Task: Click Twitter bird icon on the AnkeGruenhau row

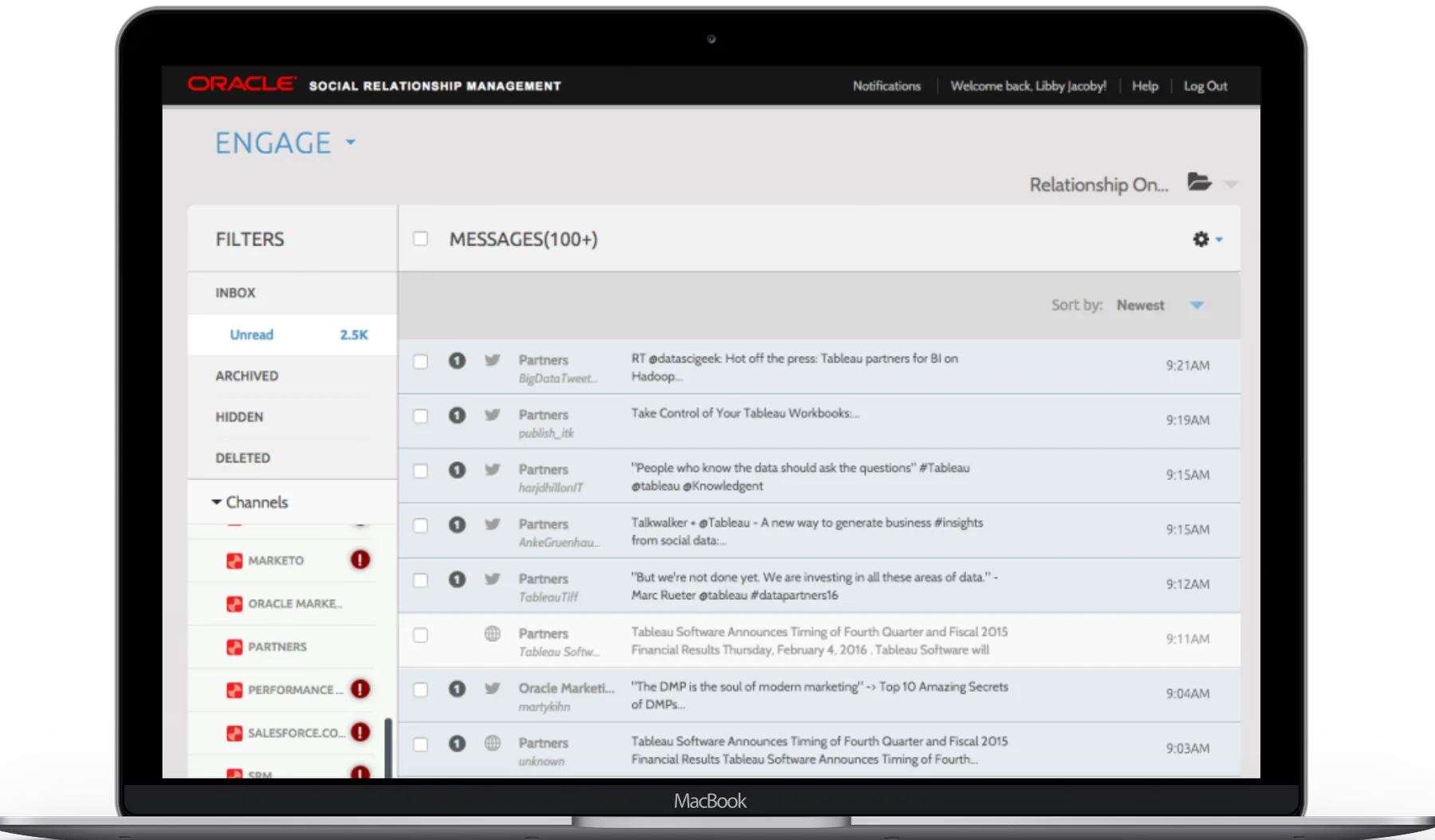Action: (x=493, y=524)
